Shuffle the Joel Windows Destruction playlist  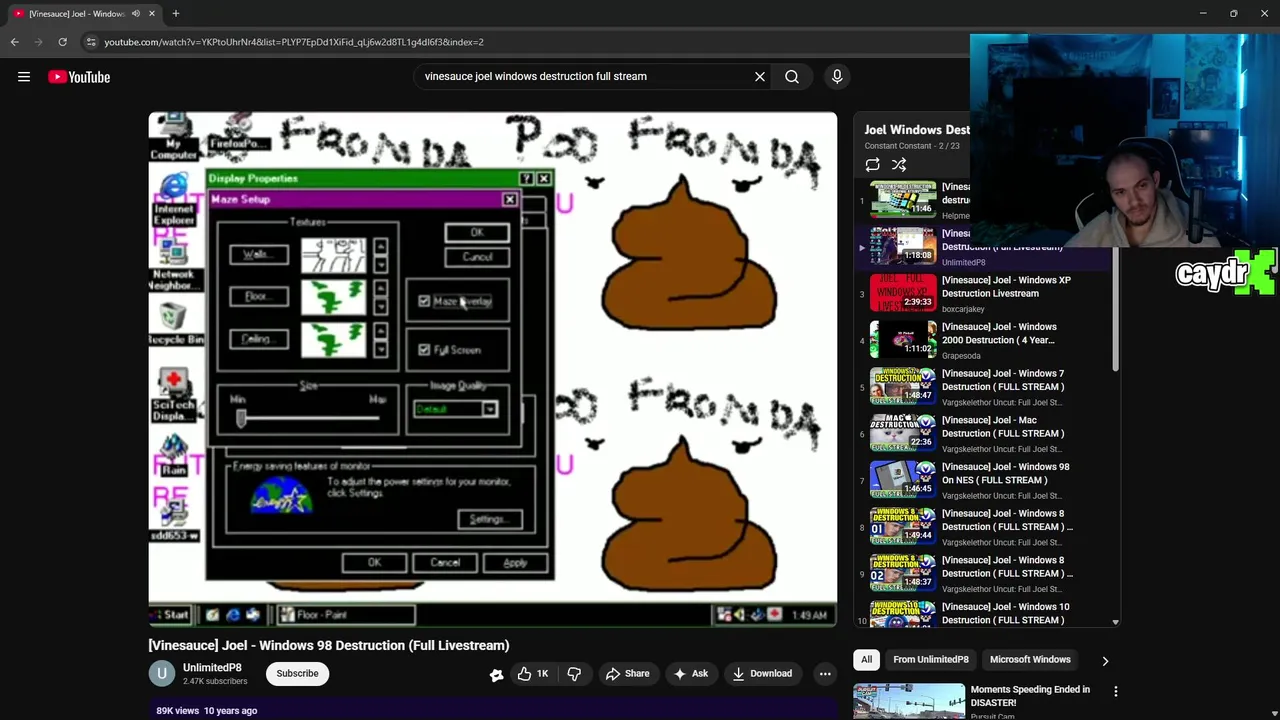point(899,165)
